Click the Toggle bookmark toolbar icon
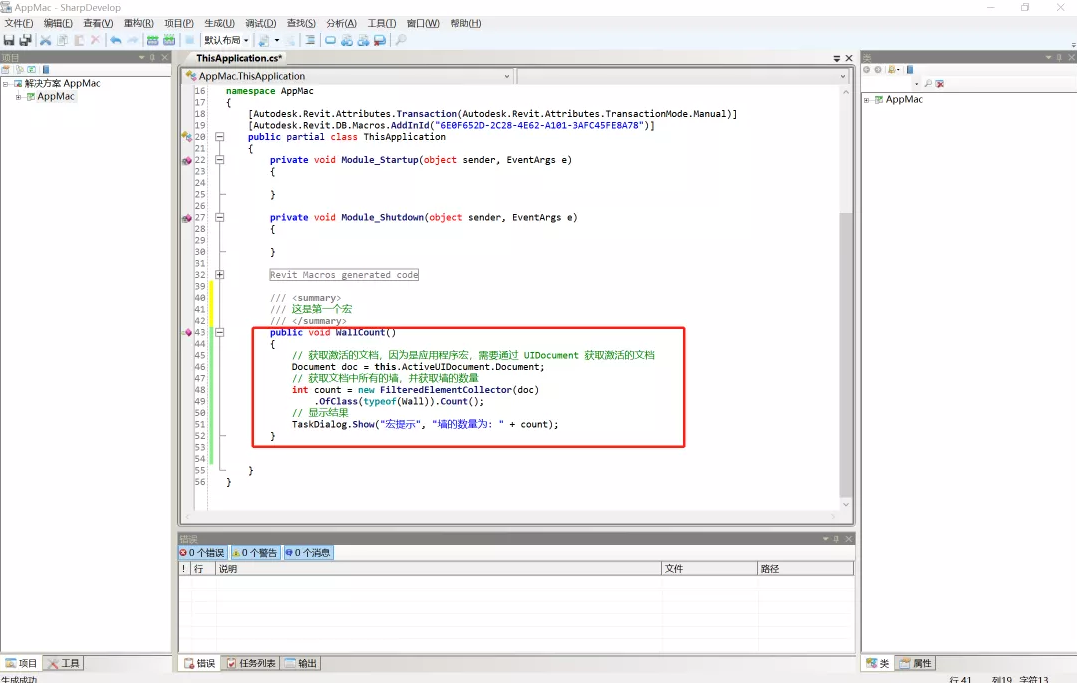Viewport: 1077px width, 683px height. click(x=330, y=40)
